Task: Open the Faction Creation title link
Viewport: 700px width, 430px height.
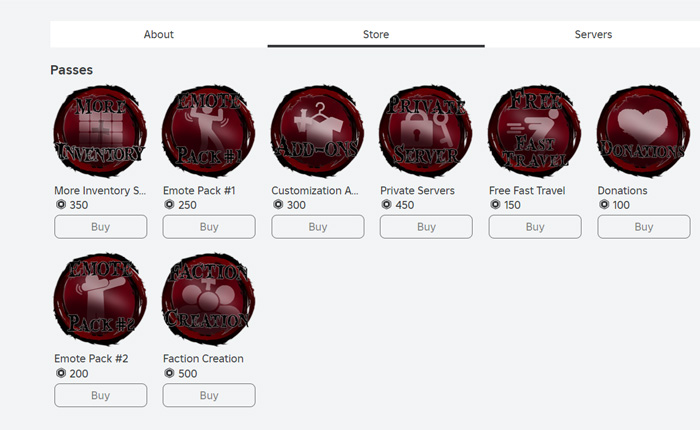Action: pos(203,359)
